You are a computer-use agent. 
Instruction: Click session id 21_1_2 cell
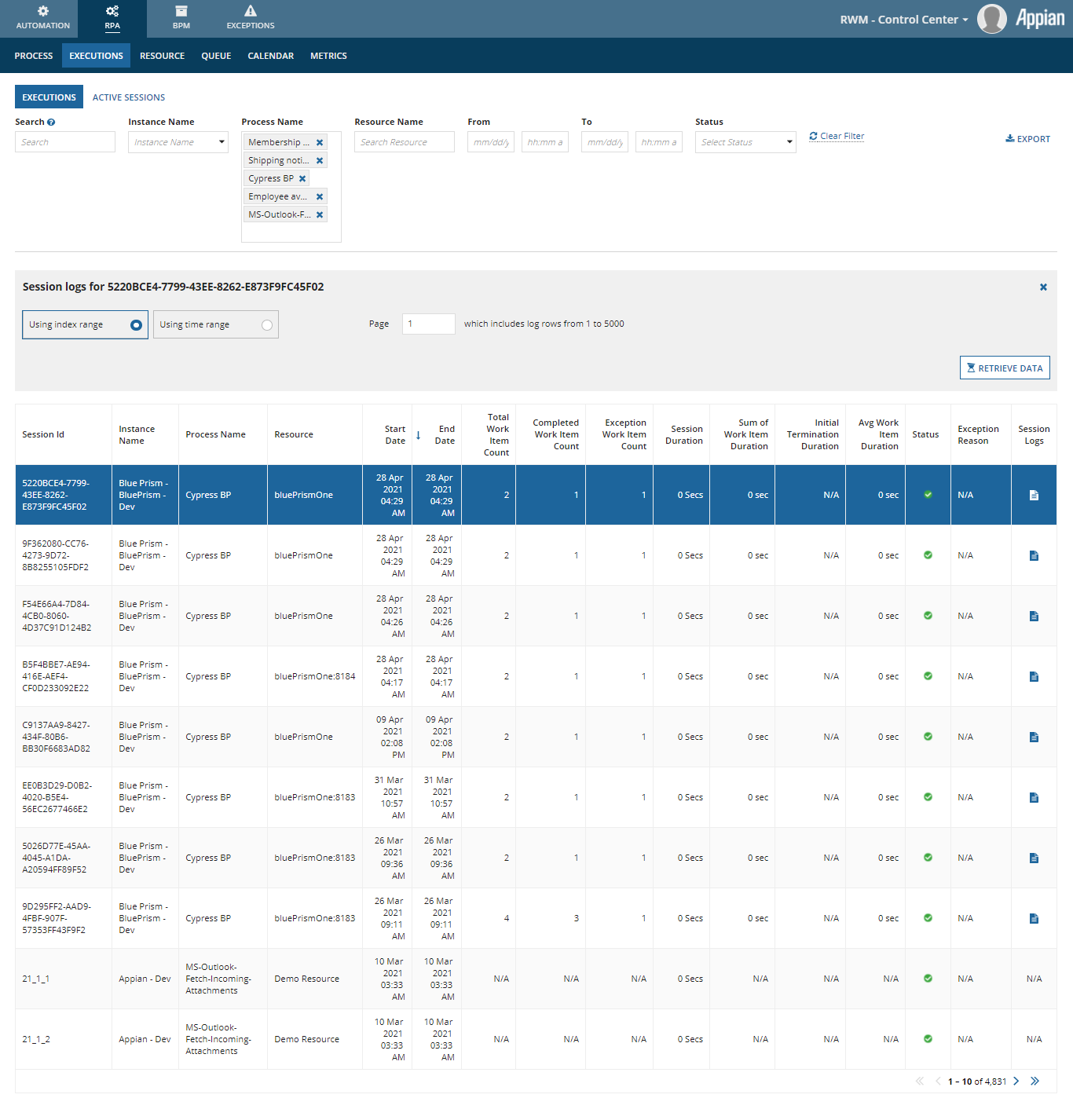pos(36,1039)
